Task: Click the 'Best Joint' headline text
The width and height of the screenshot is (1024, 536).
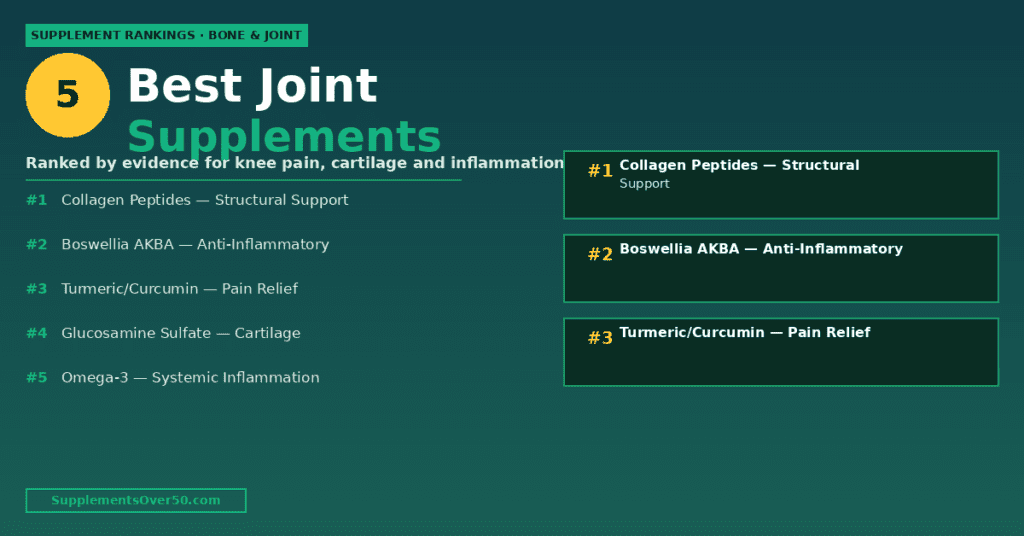Action: [x=253, y=86]
